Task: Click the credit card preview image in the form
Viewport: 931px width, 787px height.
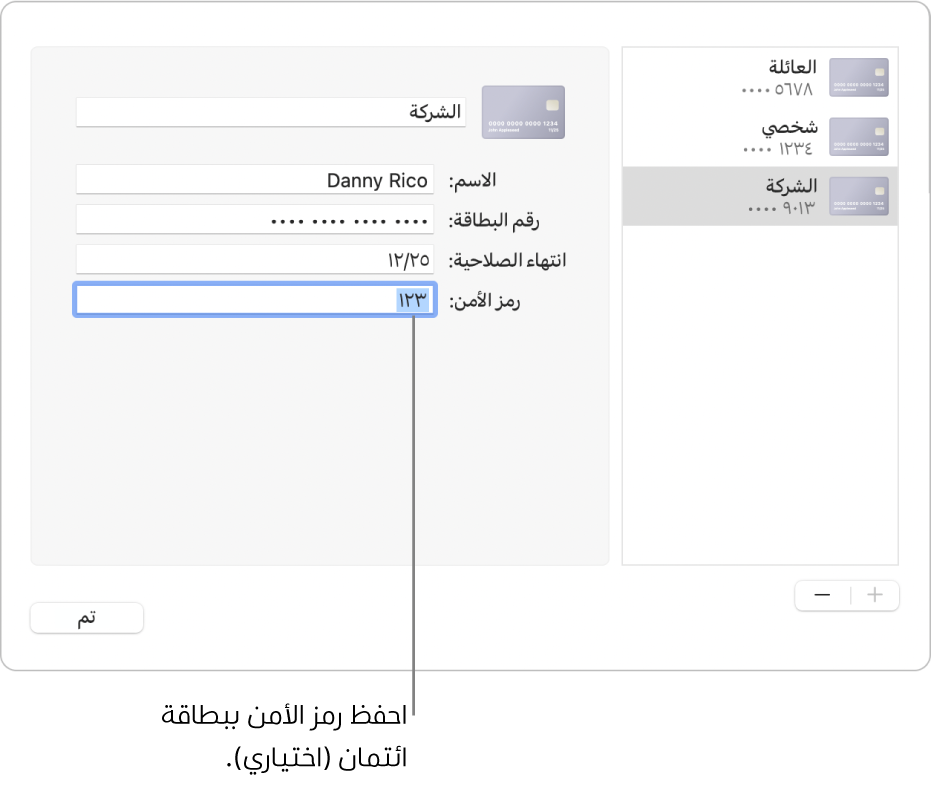Action: point(523,112)
